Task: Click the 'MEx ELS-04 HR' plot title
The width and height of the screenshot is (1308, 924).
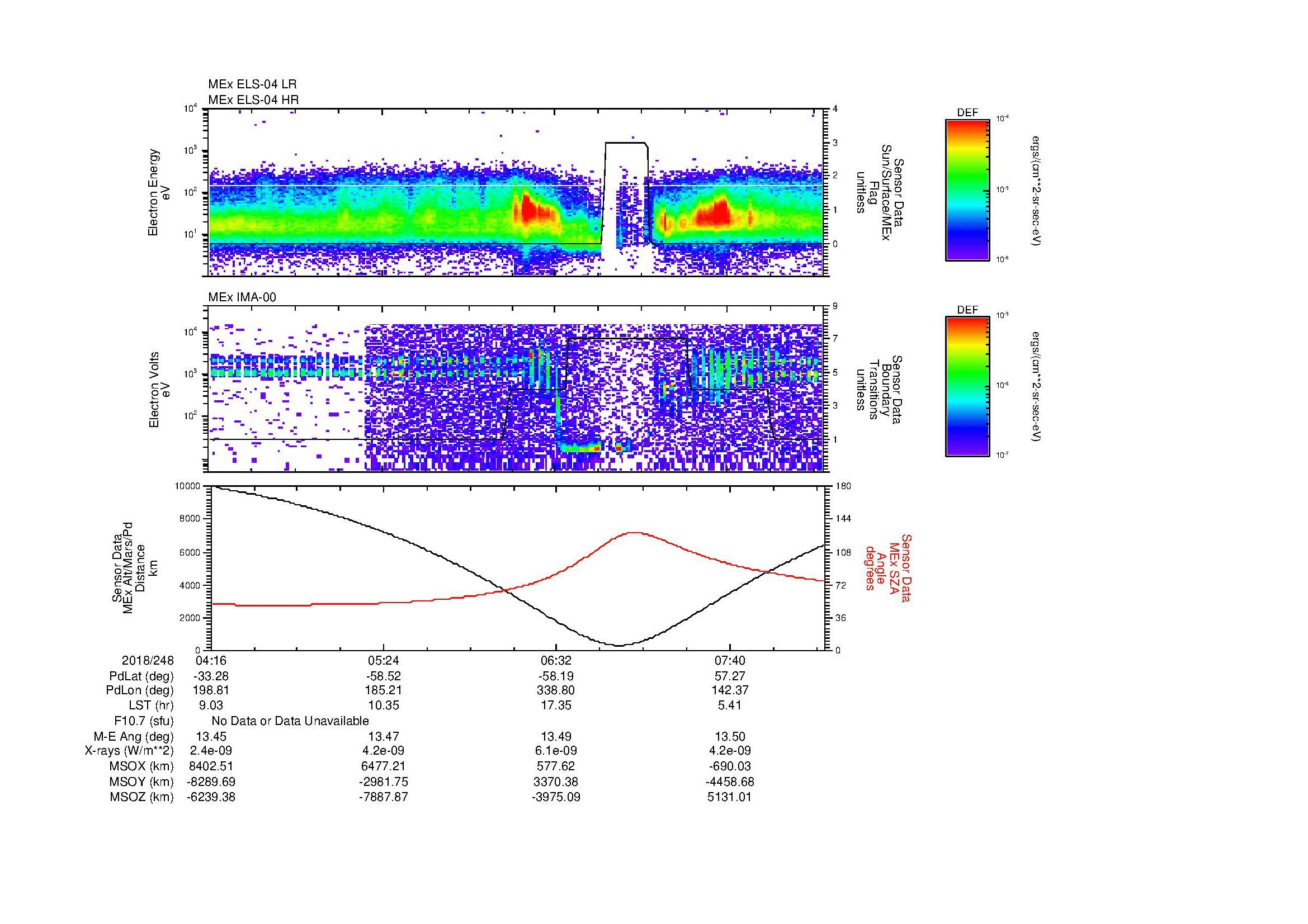Action: (x=253, y=100)
